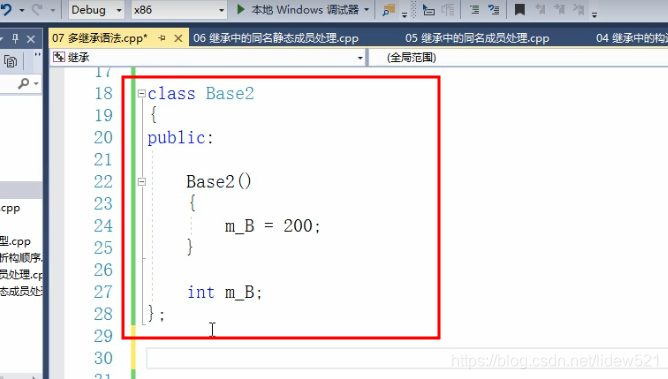668x379 pixels.
Task: Click the uncomment selection toolbar icon
Action: coord(448,9)
